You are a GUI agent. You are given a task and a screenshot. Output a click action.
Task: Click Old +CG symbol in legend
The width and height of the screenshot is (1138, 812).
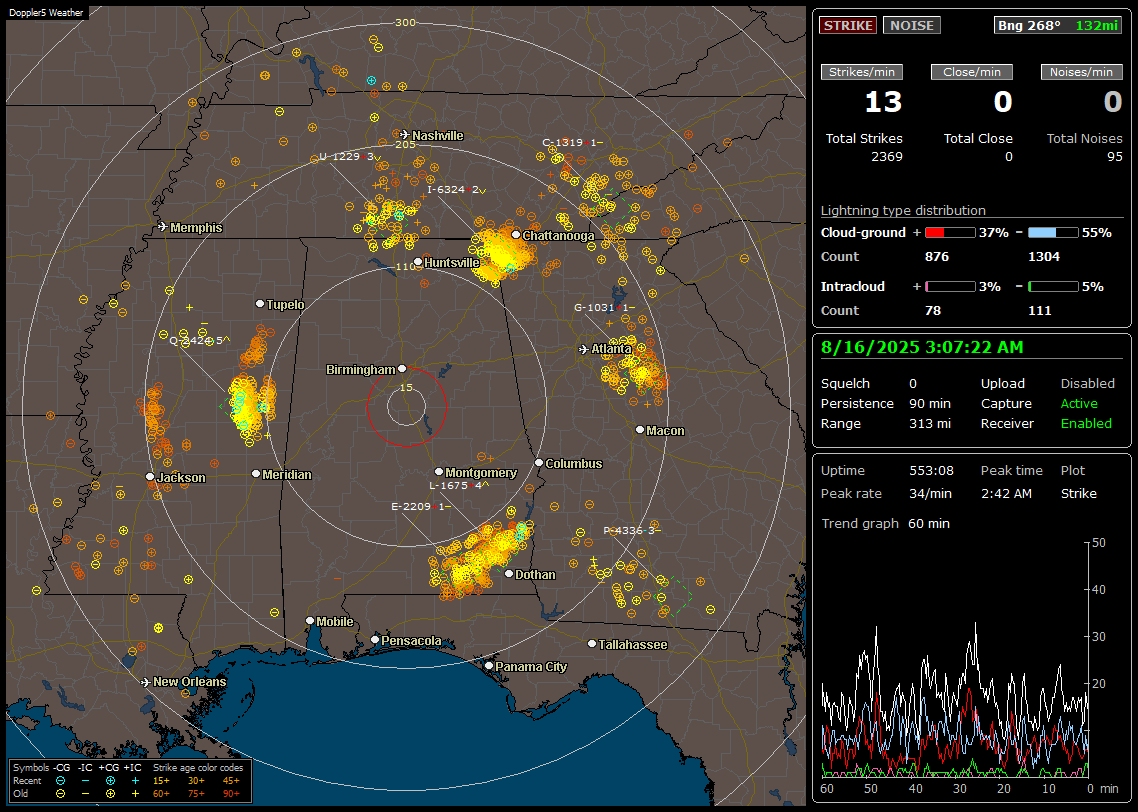(110, 794)
